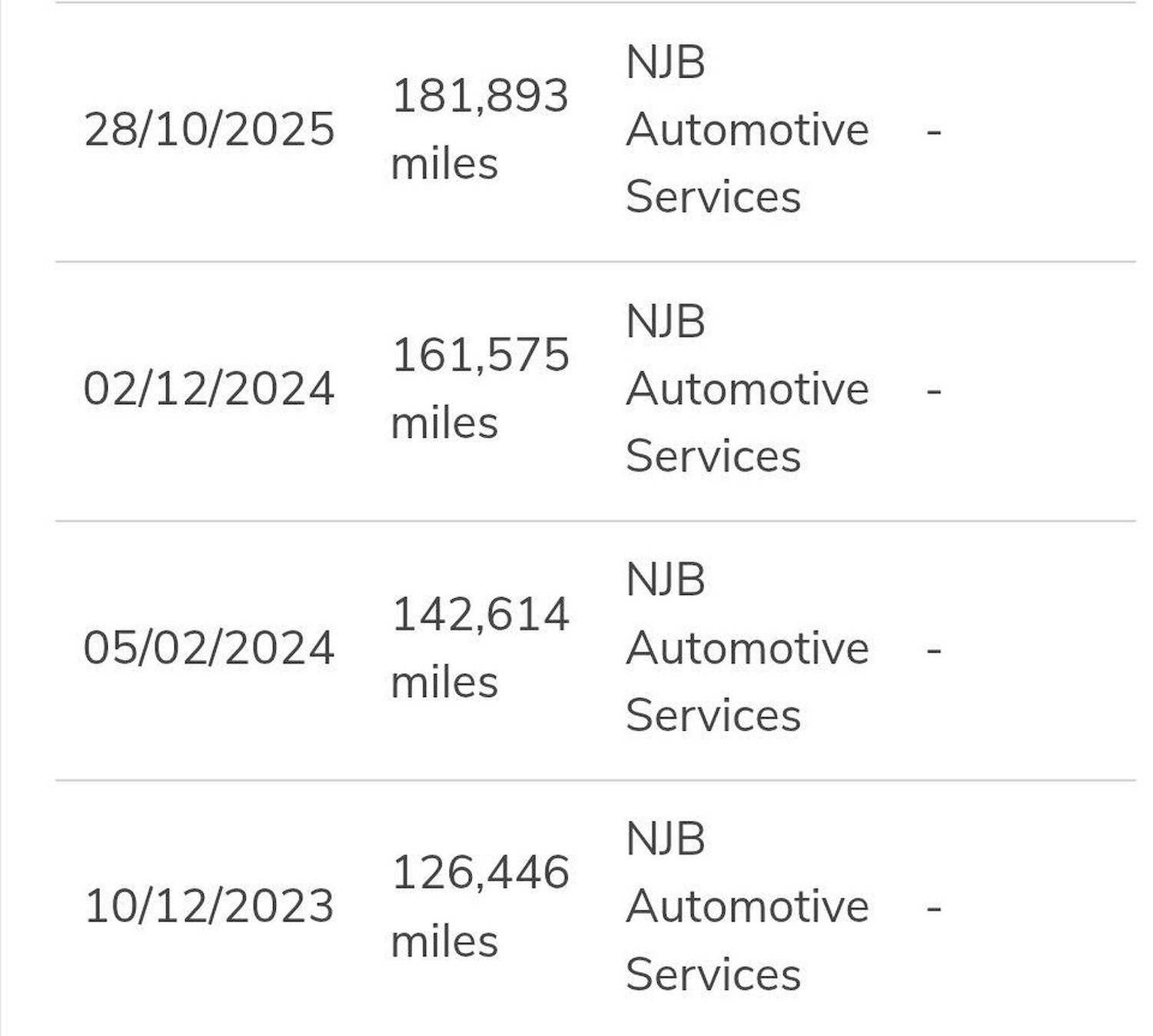Select NJB Automotive Services for 02/12/2024
Image resolution: width=1153 pixels, height=1036 pixels.
[746, 389]
